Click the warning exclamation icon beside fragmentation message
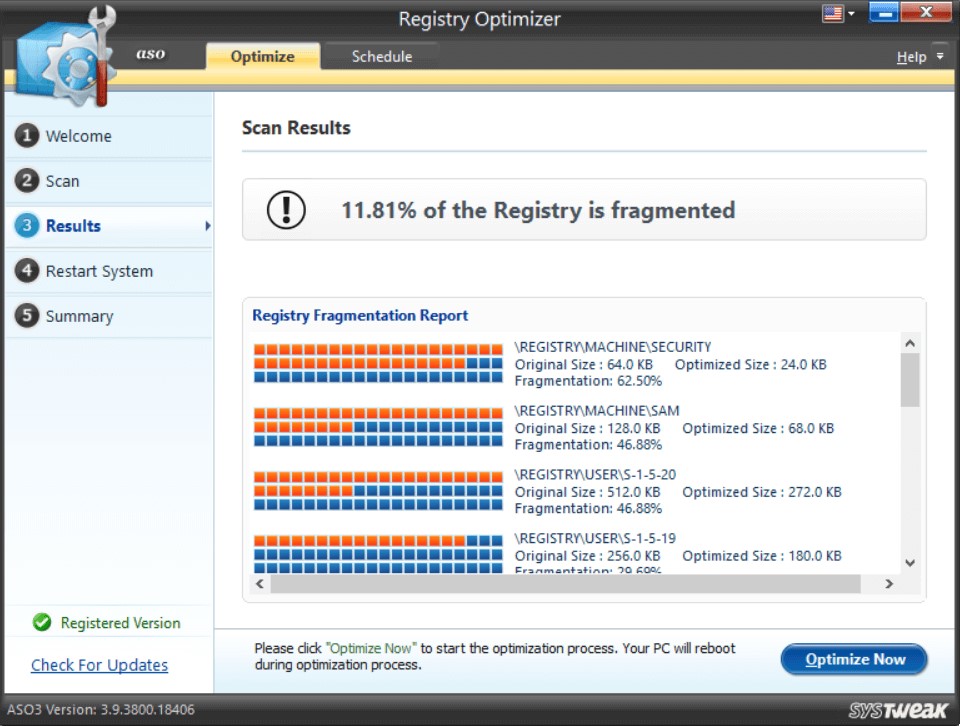 pyautogui.click(x=286, y=209)
